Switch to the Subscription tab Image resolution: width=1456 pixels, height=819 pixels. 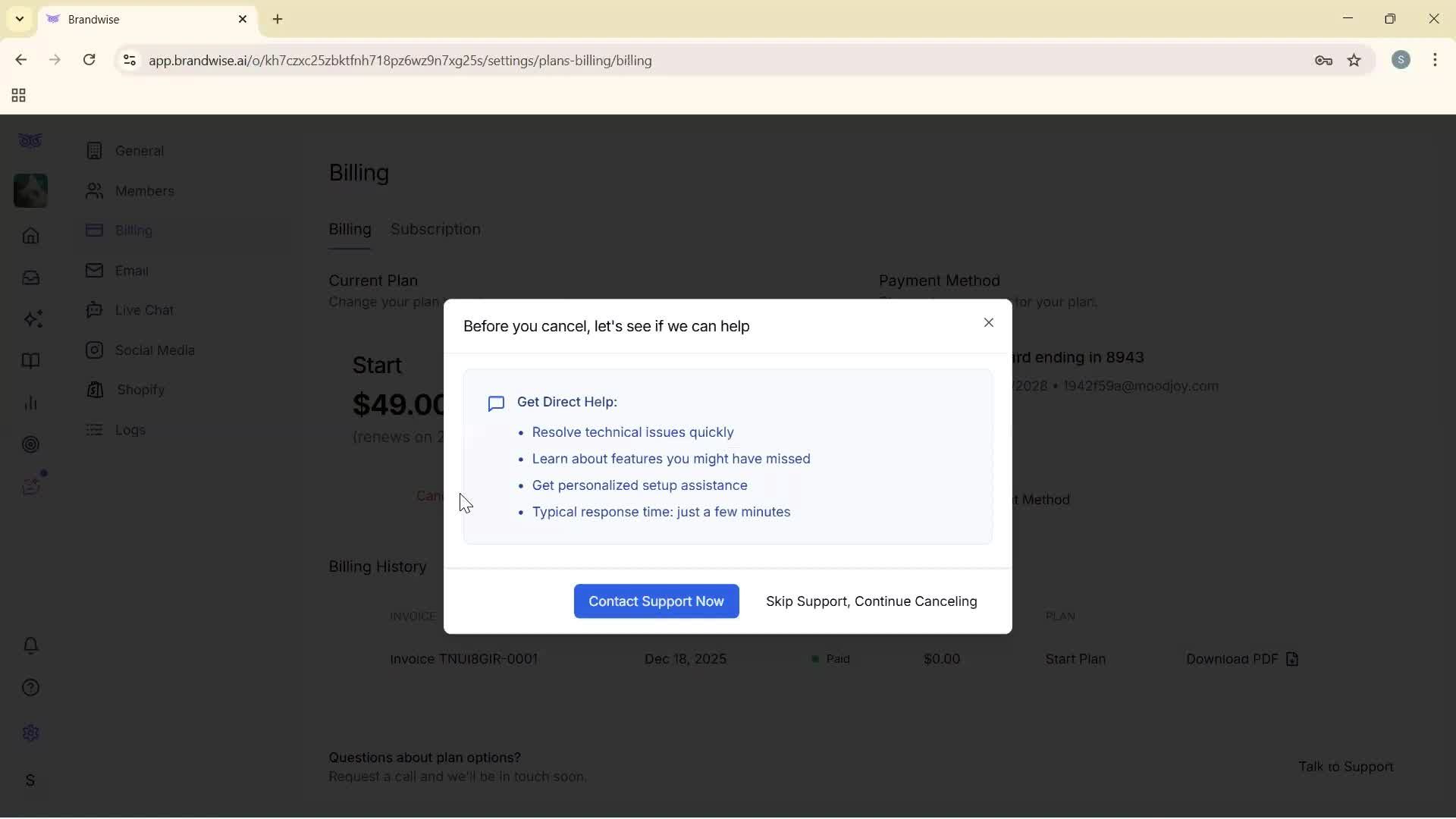click(x=435, y=229)
